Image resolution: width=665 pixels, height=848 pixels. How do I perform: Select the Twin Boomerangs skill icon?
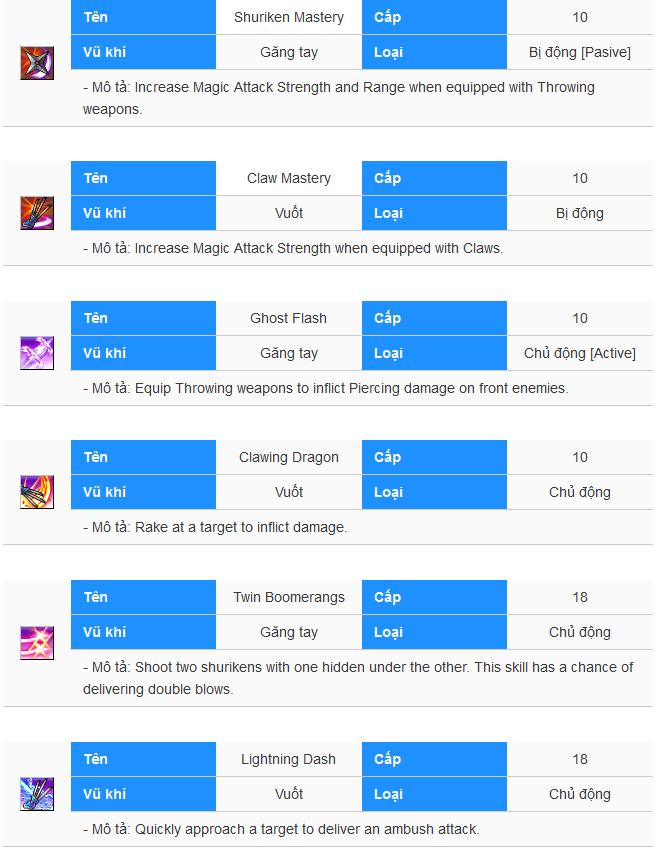click(x=37, y=643)
